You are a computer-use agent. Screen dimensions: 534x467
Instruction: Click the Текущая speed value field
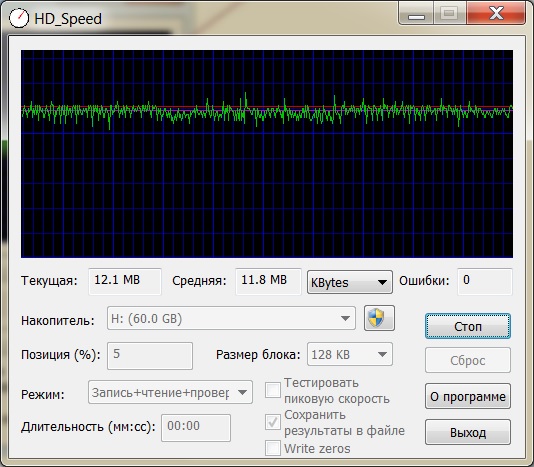click(125, 281)
